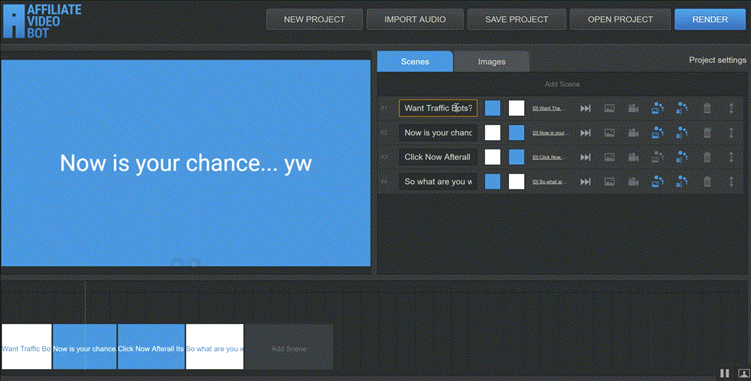The width and height of the screenshot is (751, 381).
Task: Click the blue first swatch in the So what are you row
Action: [492, 182]
